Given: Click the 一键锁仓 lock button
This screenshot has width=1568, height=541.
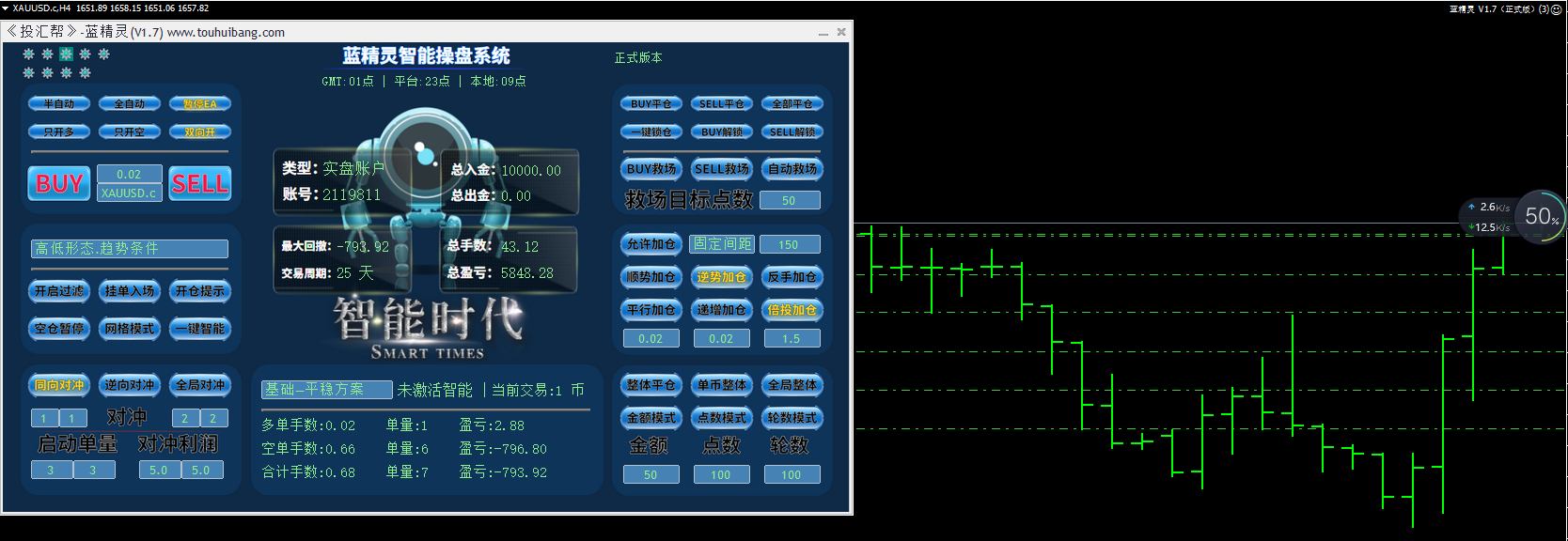Looking at the screenshot, I should click(x=651, y=132).
